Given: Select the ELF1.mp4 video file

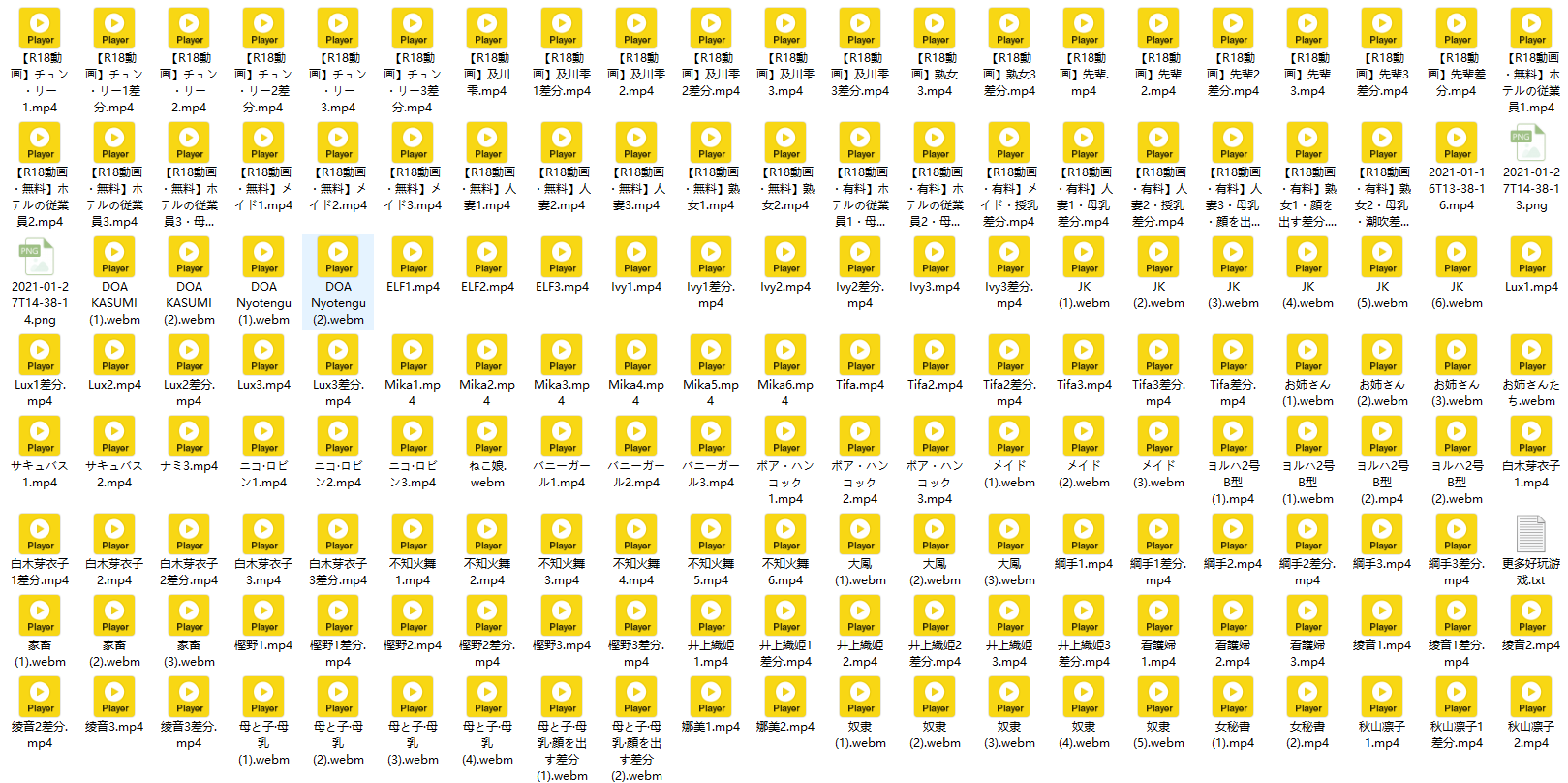Looking at the screenshot, I should click(413, 257).
